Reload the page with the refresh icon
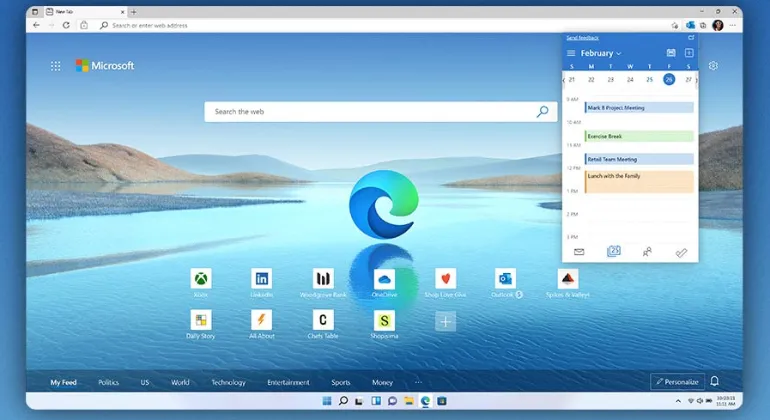770x420 pixels. [x=66, y=25]
